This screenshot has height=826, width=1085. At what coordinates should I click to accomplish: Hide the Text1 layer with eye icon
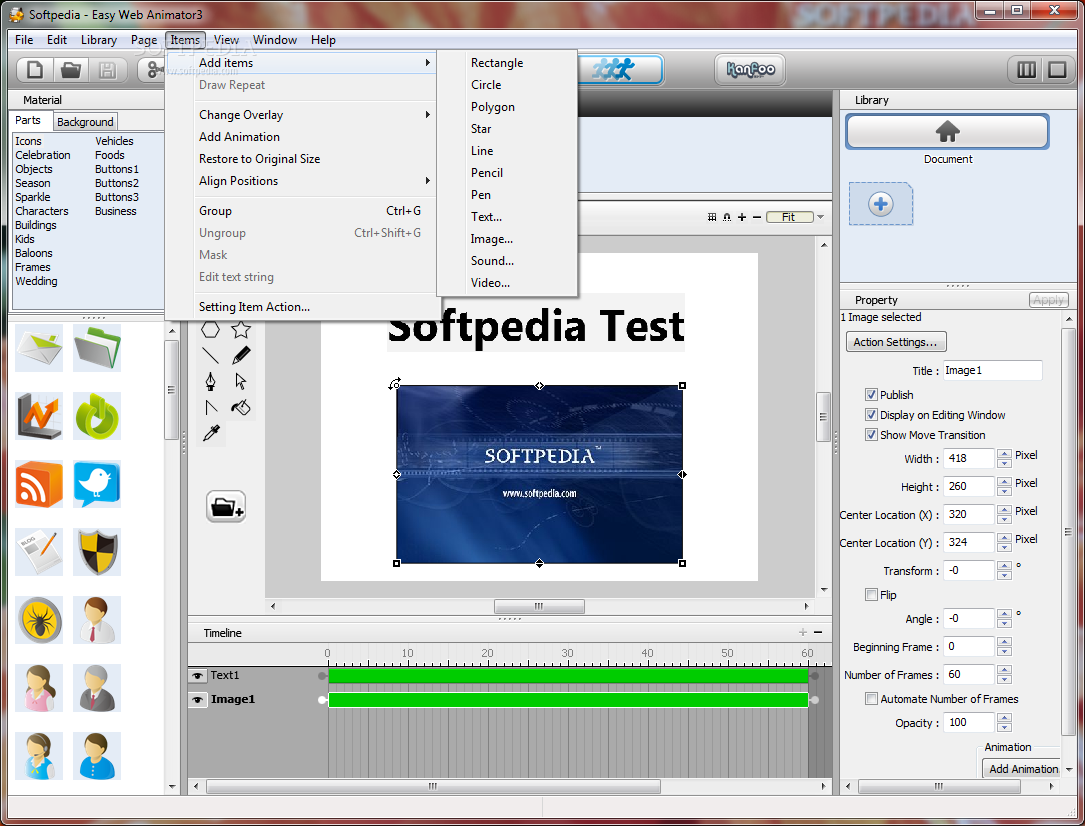198,676
